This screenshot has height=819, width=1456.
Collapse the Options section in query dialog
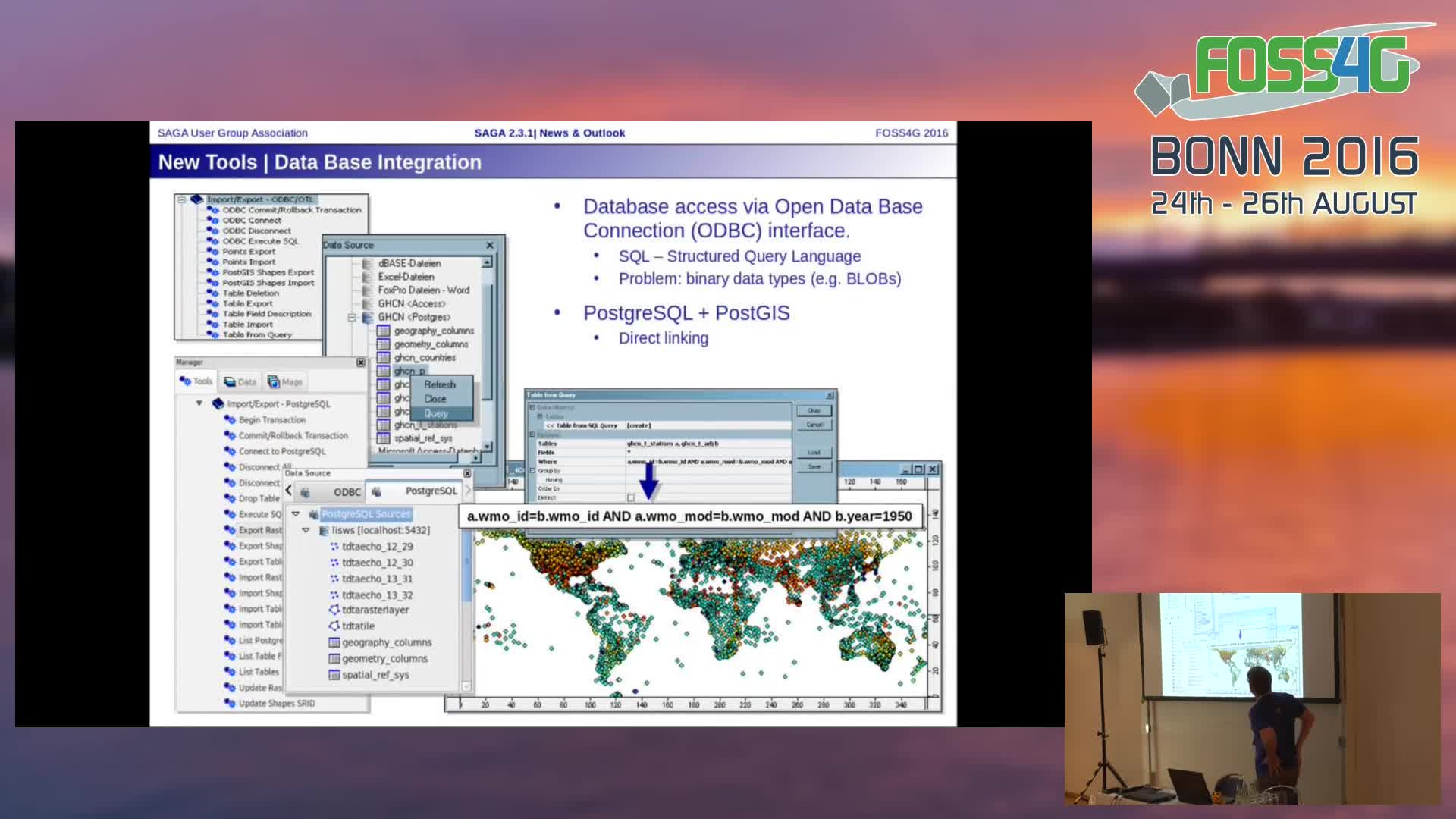click(532, 435)
